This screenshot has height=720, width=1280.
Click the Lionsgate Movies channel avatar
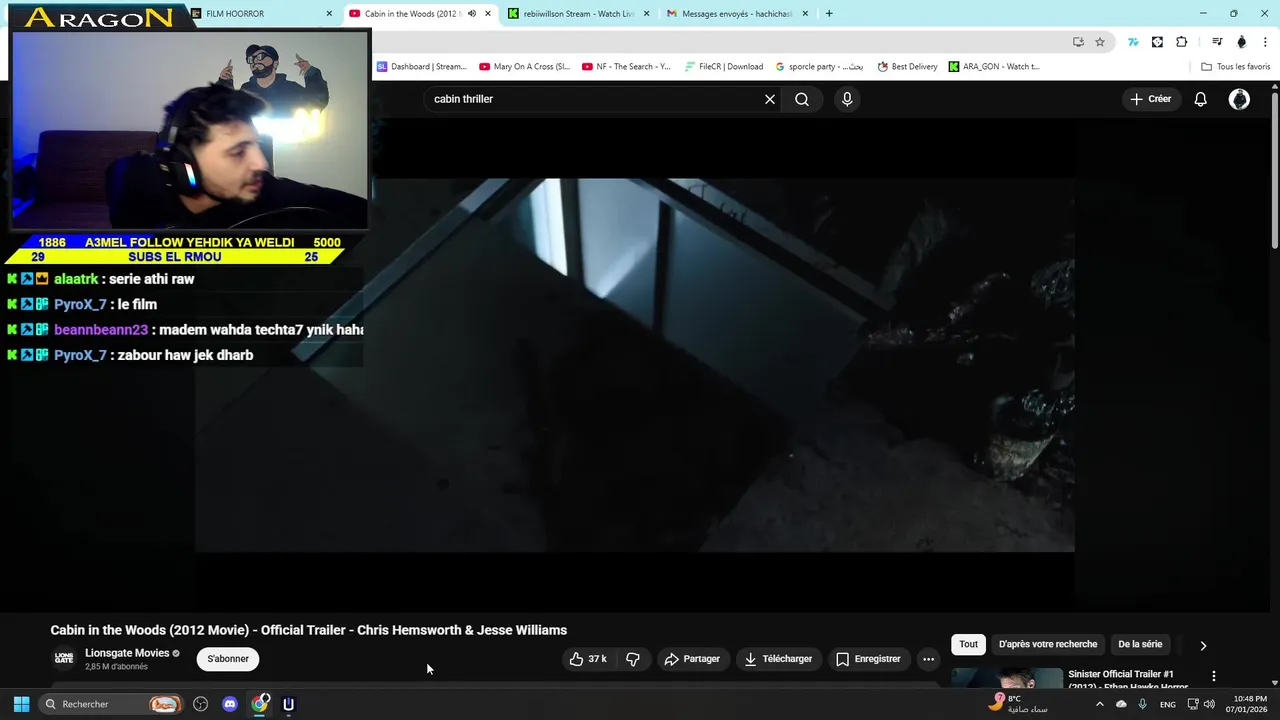(64, 659)
